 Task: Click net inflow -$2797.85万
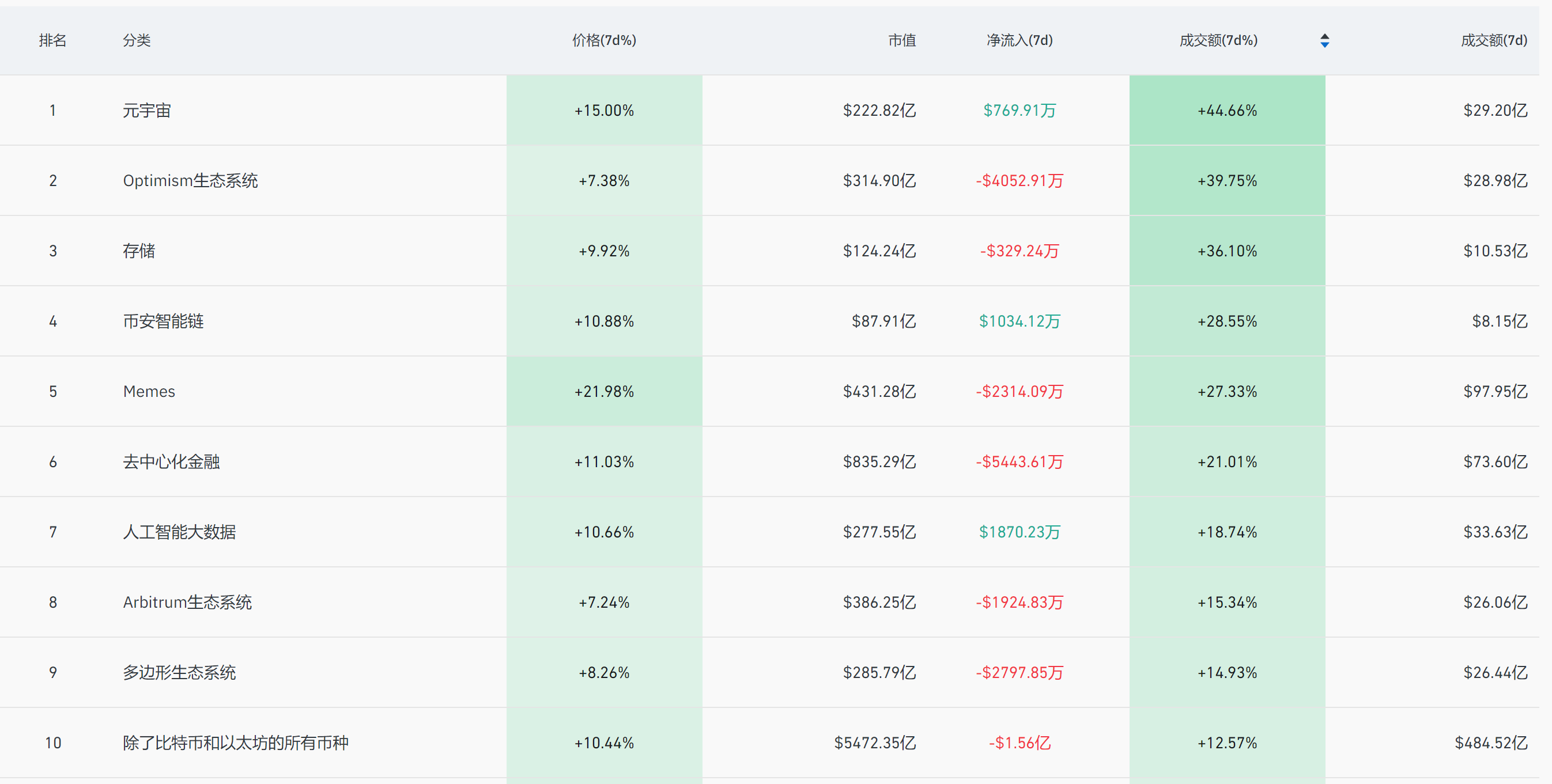1019,673
